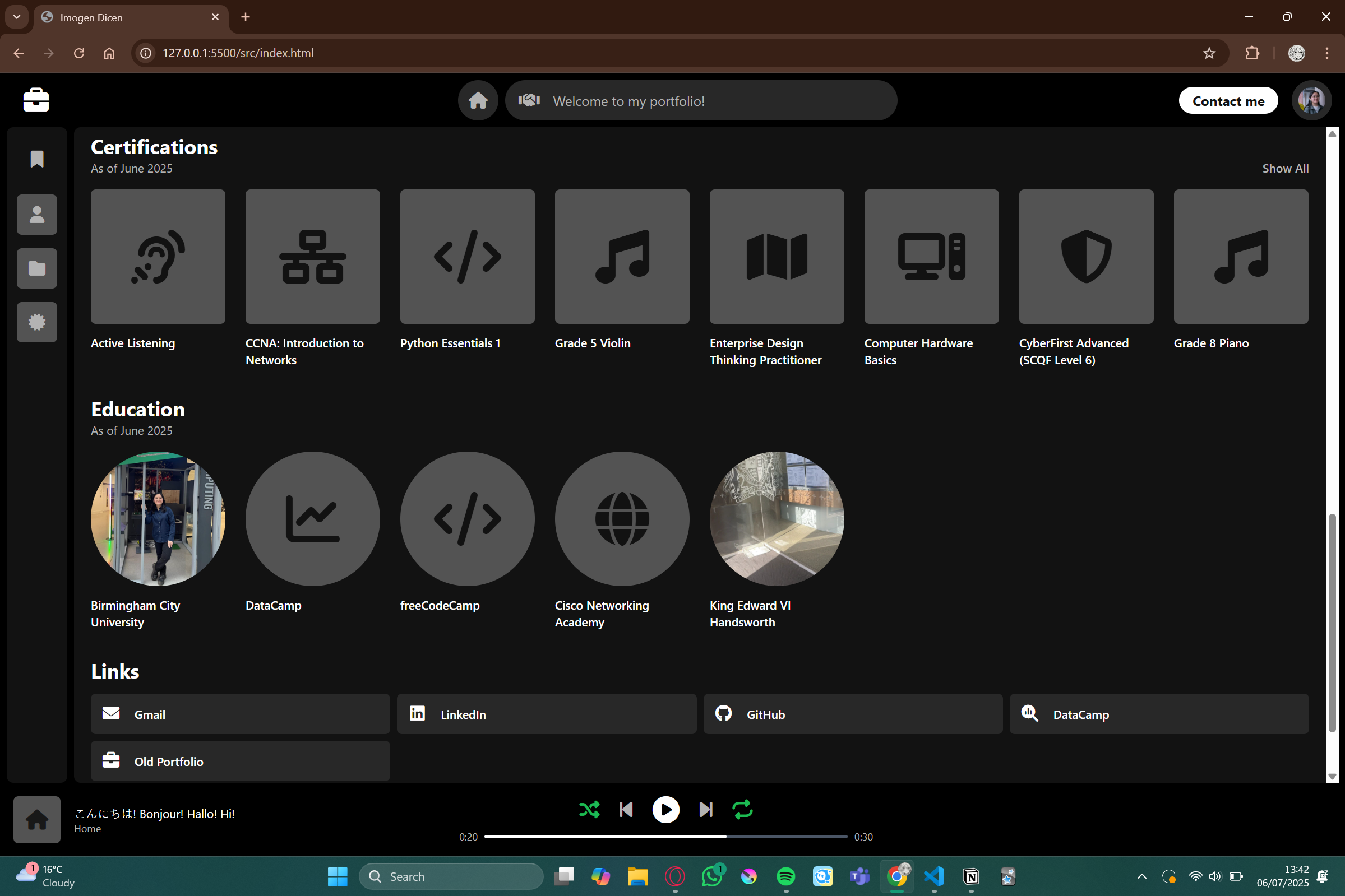
Task: Open the Chrome tab search dropdown arrow
Action: coord(17,17)
